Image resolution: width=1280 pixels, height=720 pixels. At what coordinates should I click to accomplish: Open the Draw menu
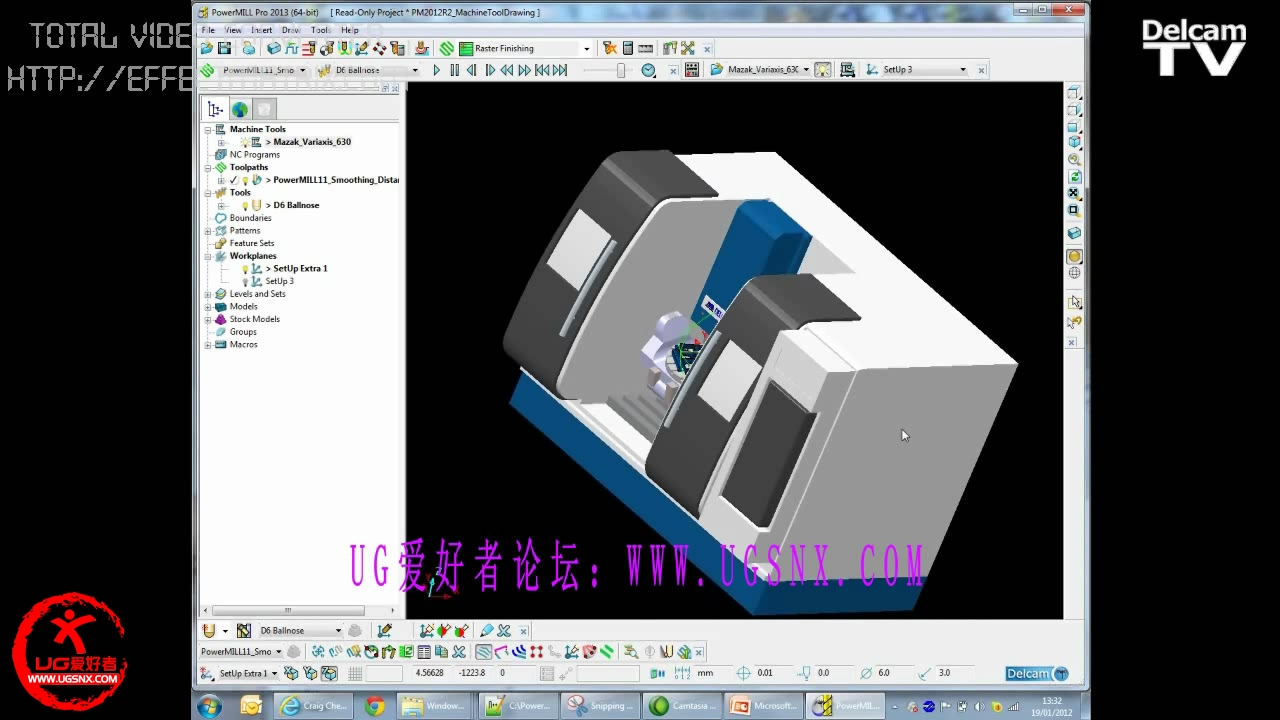(x=291, y=30)
